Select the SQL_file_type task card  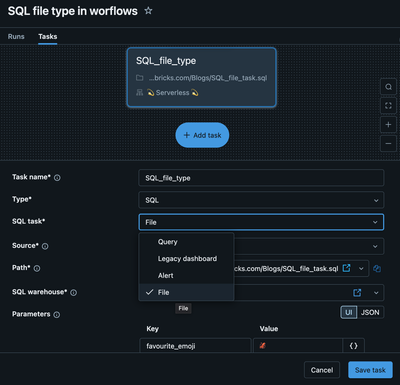202,77
